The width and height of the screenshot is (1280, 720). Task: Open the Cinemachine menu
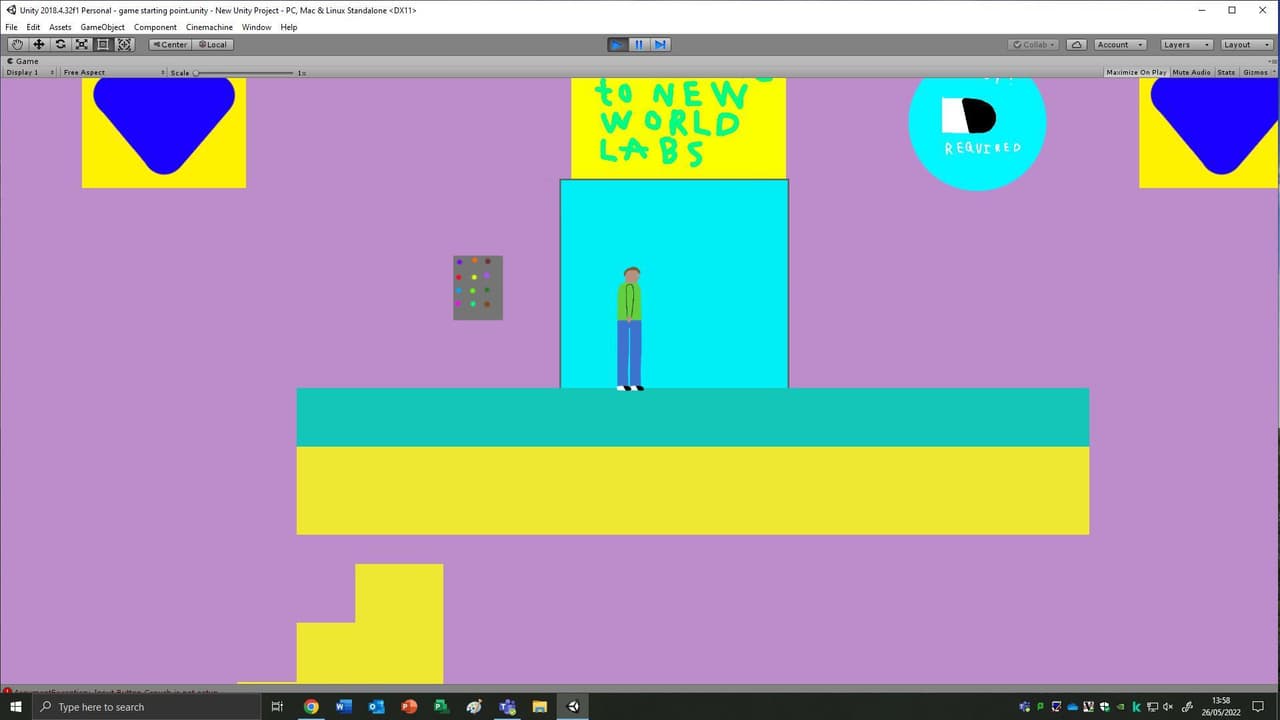209,27
